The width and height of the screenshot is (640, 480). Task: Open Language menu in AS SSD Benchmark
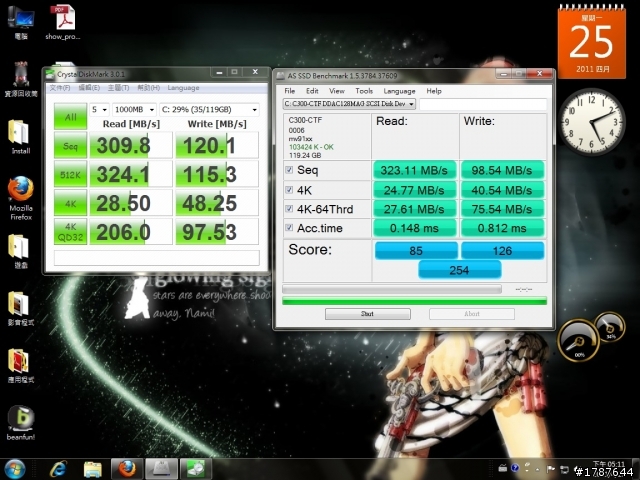coord(399,91)
